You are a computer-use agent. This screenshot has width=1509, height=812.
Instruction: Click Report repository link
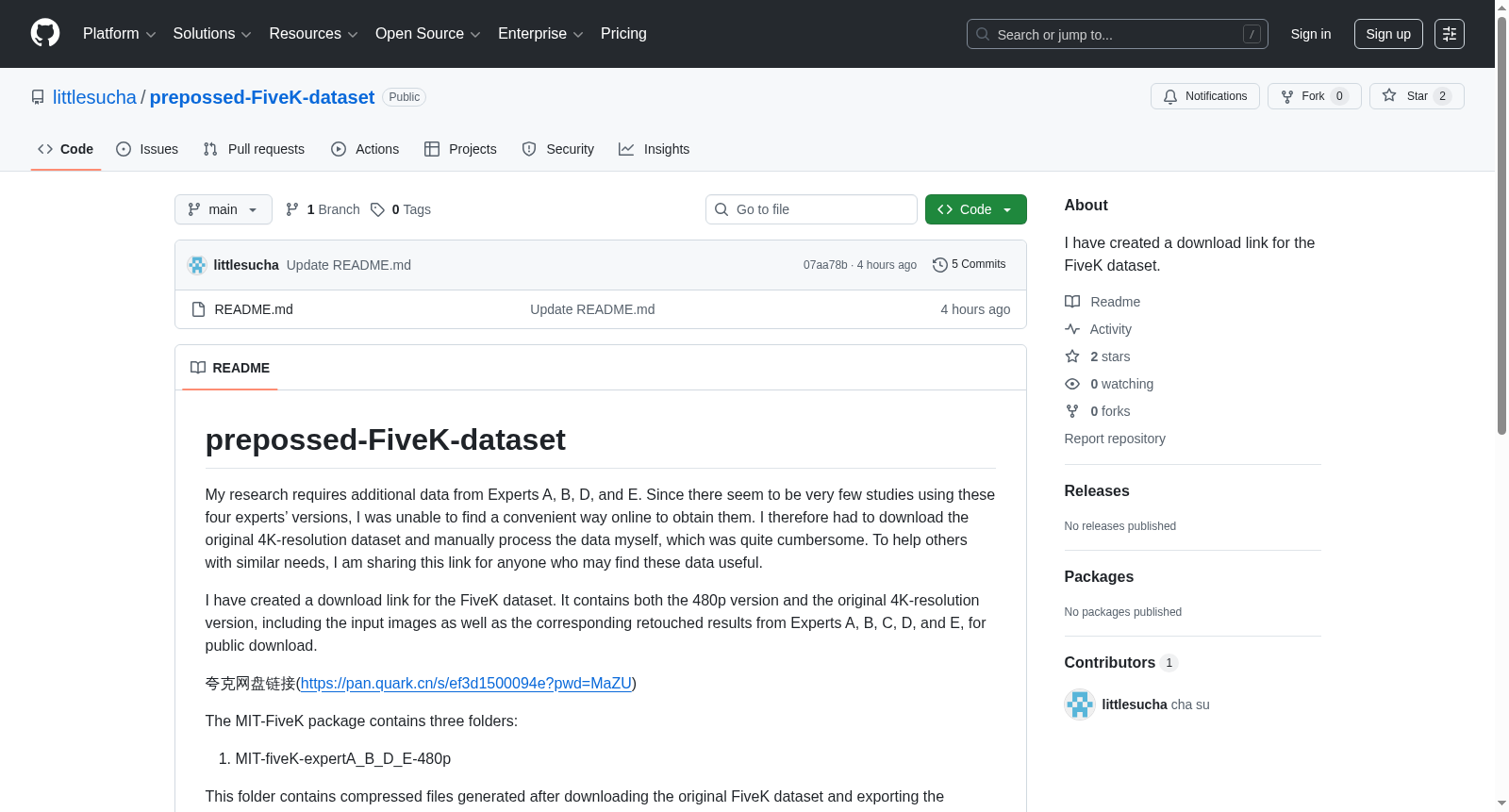point(1115,439)
